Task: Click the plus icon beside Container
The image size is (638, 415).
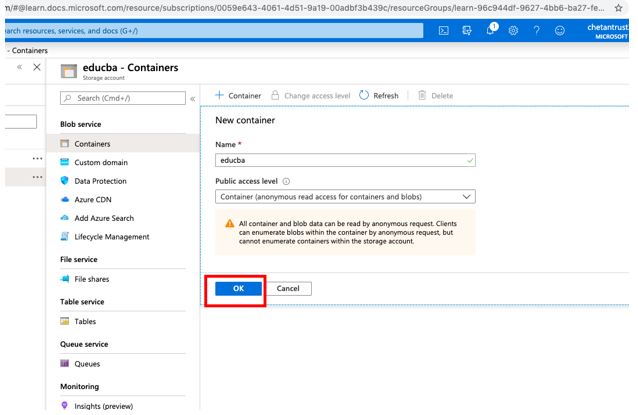Action: click(x=219, y=95)
